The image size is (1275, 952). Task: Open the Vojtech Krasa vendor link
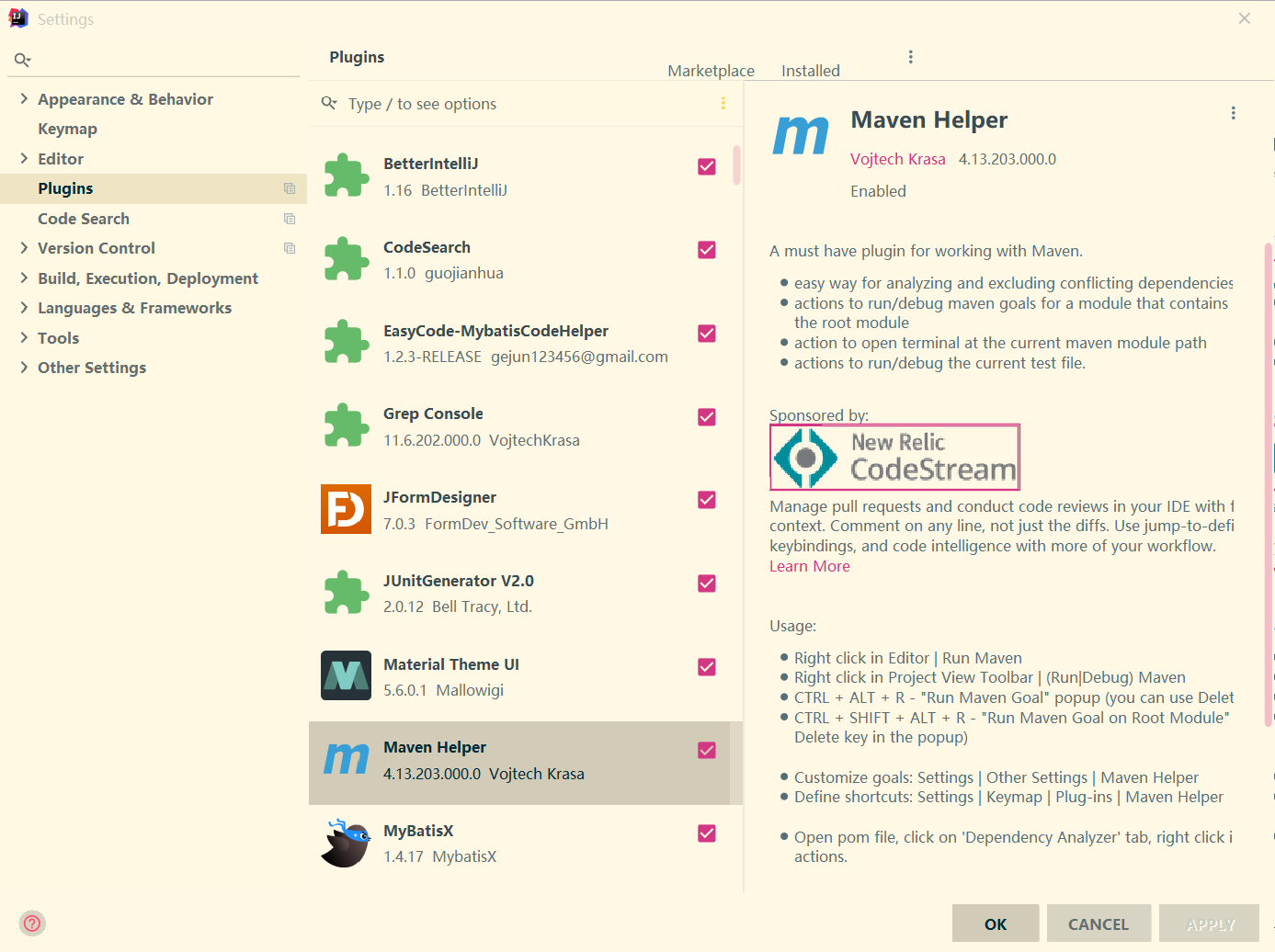[898, 159]
